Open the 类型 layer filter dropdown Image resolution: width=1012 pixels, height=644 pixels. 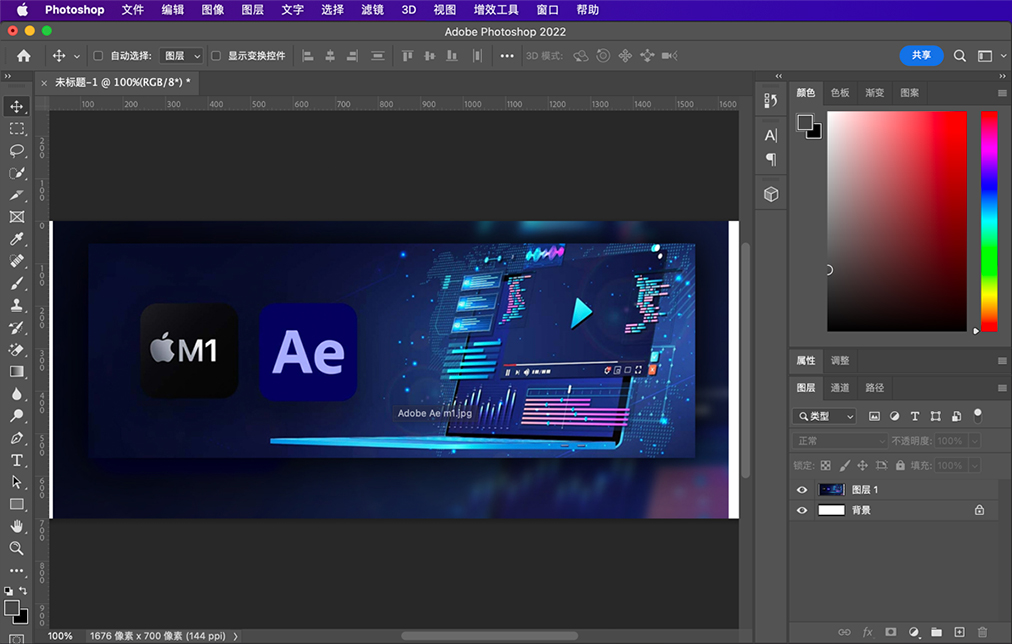coord(824,416)
